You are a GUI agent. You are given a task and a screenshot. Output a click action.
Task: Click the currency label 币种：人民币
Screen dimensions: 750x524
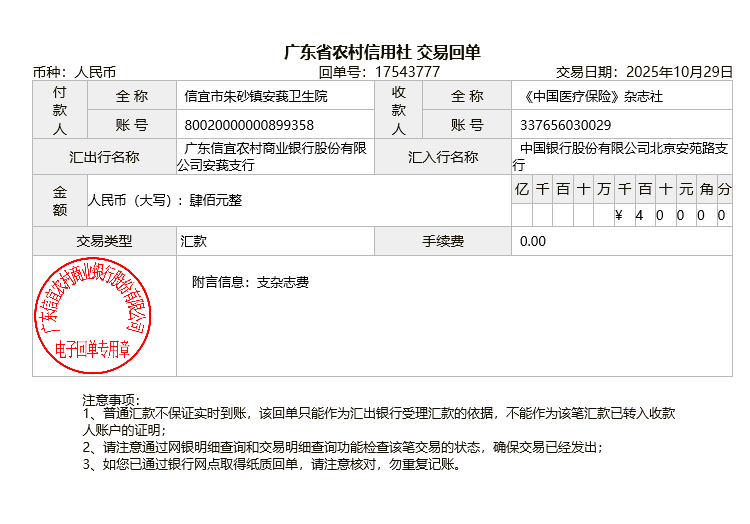point(75,72)
